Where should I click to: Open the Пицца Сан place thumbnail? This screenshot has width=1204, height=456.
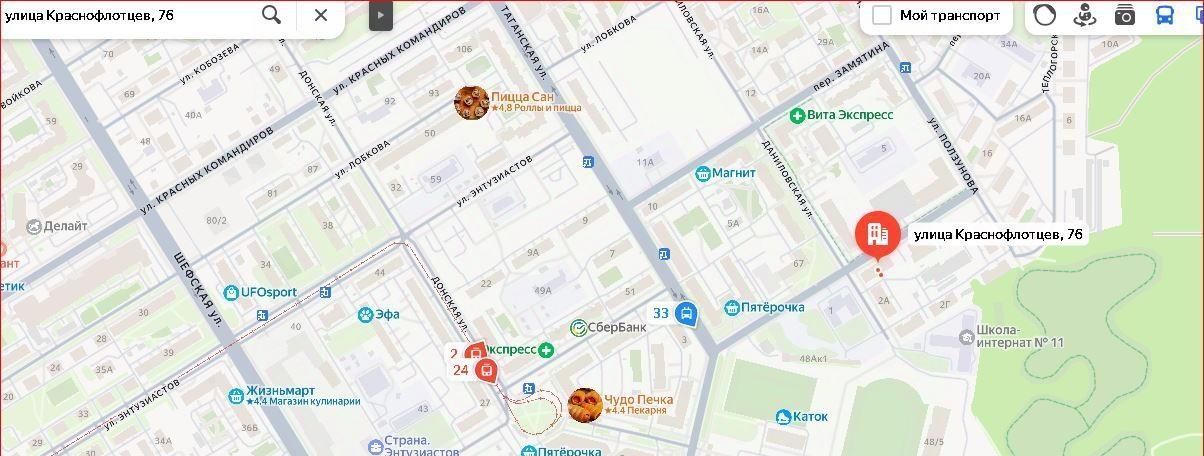click(x=471, y=102)
